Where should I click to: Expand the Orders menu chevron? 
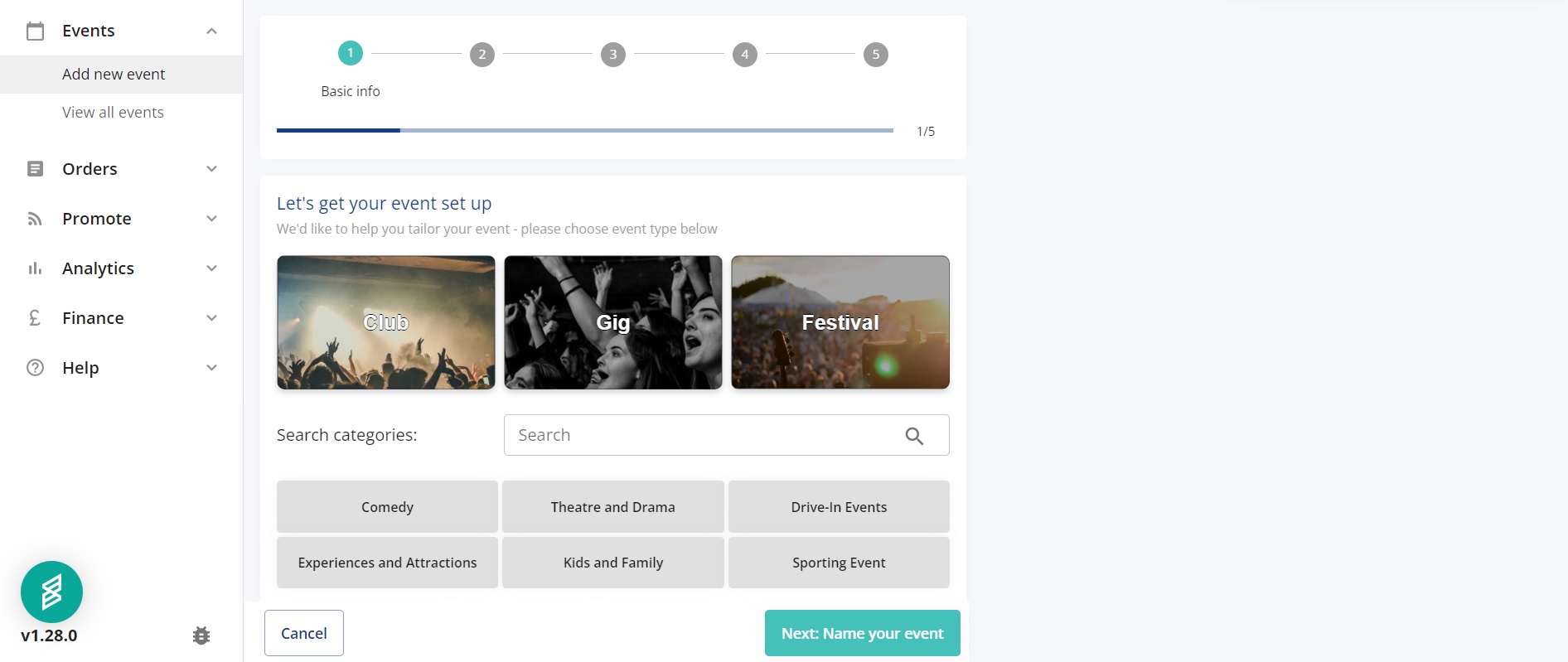click(211, 169)
